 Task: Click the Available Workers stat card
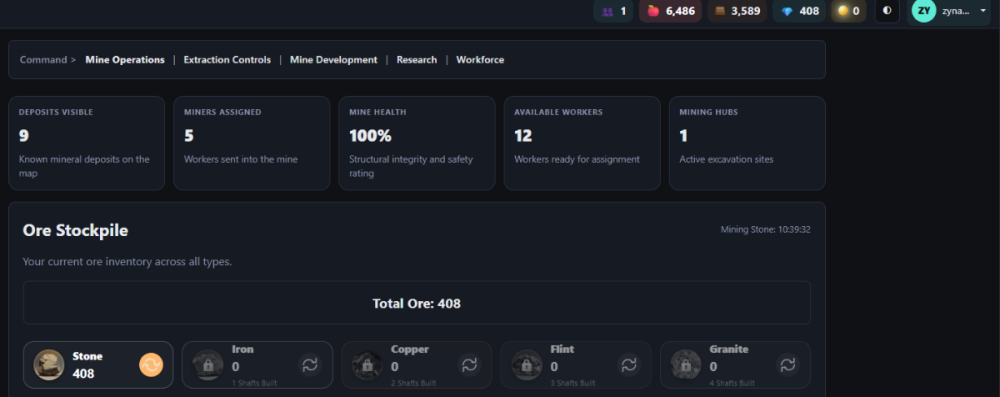(x=582, y=143)
